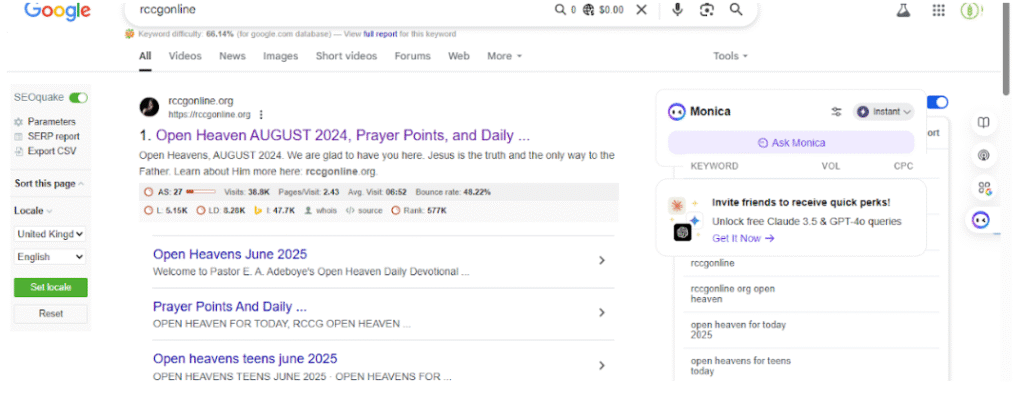Click the Export CSV file icon
Screen dimensions: 1024x420
[x=19, y=151]
